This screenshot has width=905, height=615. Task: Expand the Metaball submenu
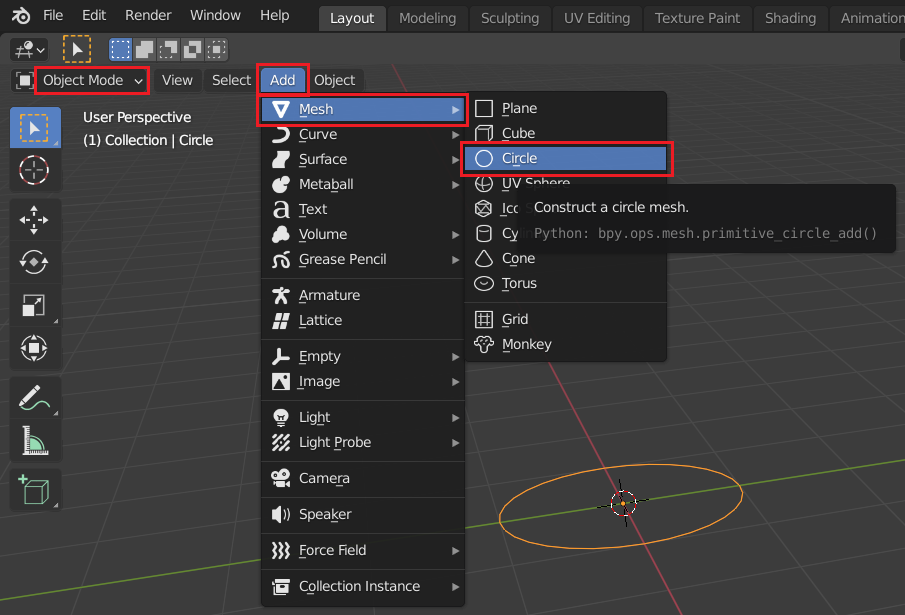362,184
